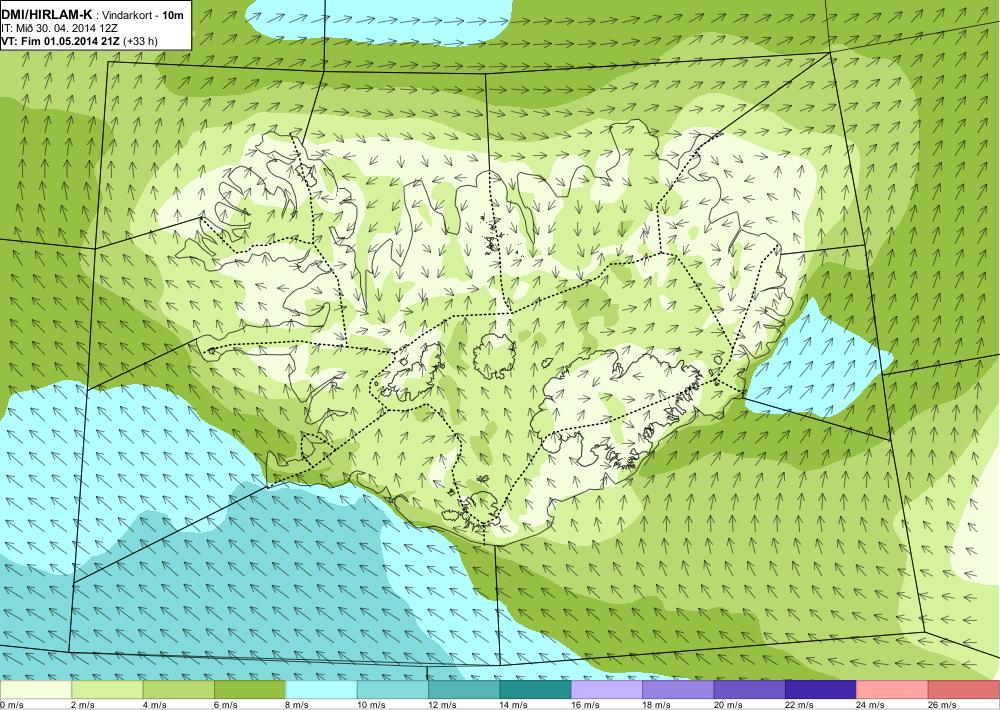Click the lavender 16–18 m/s legend swatch

tap(607, 690)
